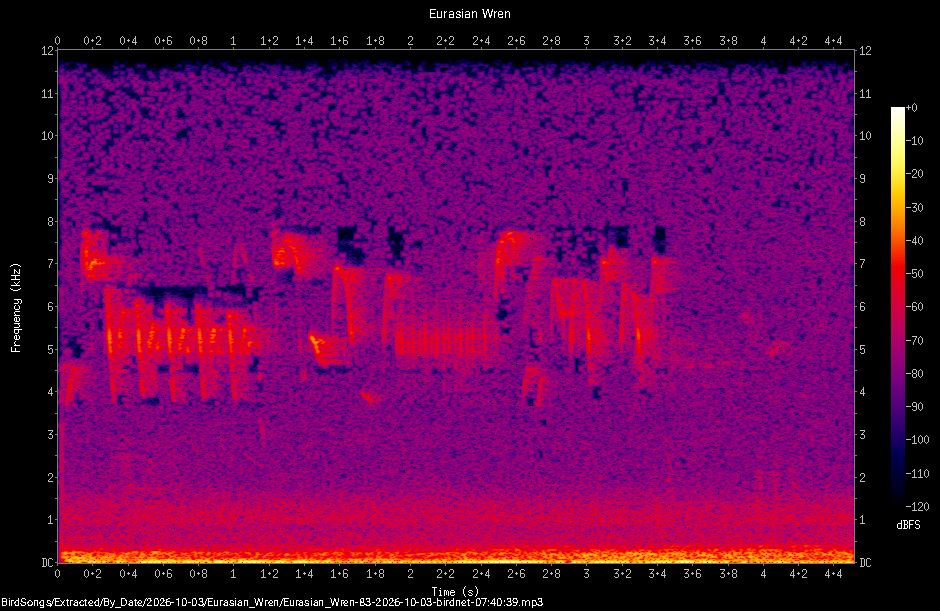
Task: Click the "-120" color scale value
Action: (x=917, y=507)
